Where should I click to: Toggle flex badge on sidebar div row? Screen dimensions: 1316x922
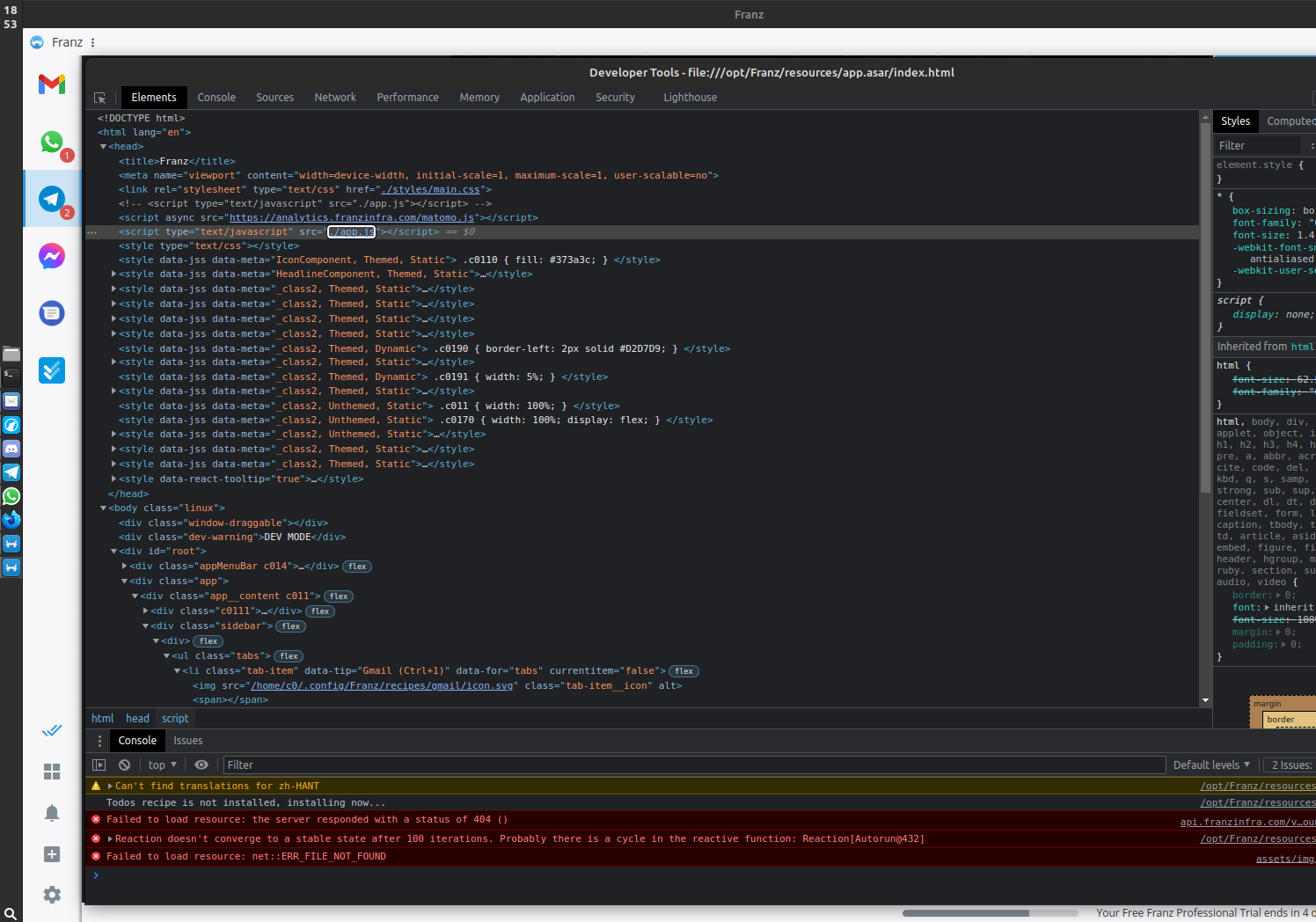click(291, 626)
